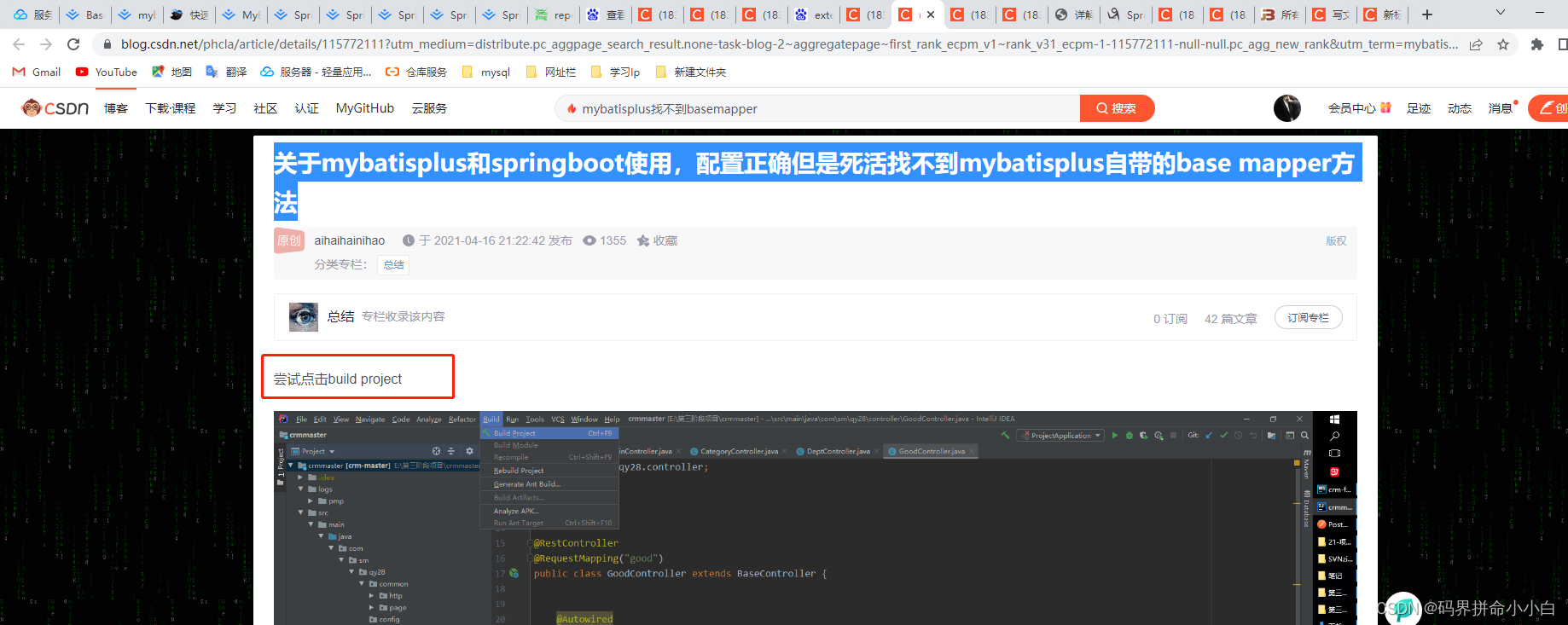Image resolution: width=1568 pixels, height=625 pixels.
Task: Open the 服务器 - 轻量应用 bookmark
Action: (317, 72)
